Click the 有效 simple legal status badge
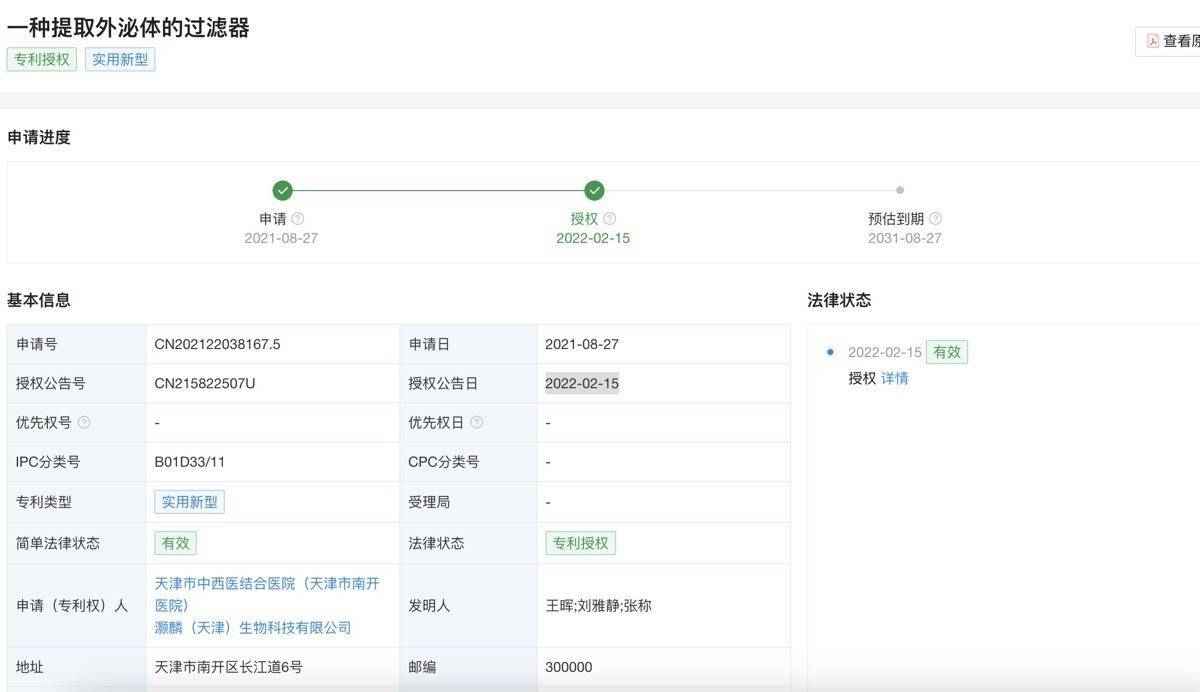1200x692 pixels. (x=175, y=543)
